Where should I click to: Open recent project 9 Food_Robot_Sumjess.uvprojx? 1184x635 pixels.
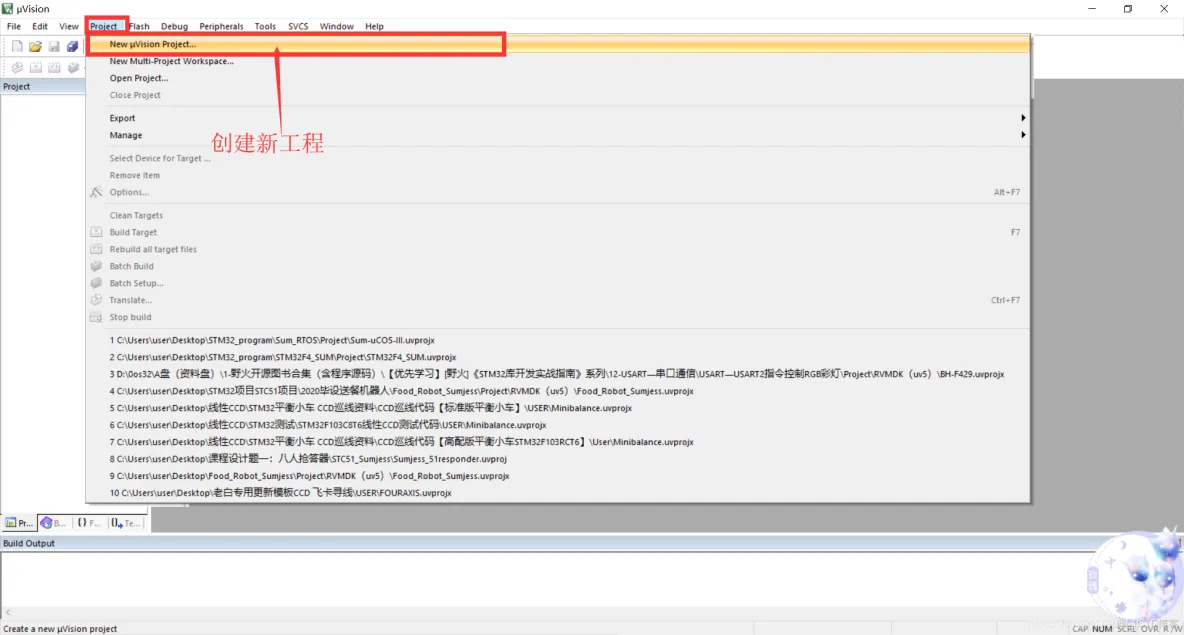tap(558, 476)
